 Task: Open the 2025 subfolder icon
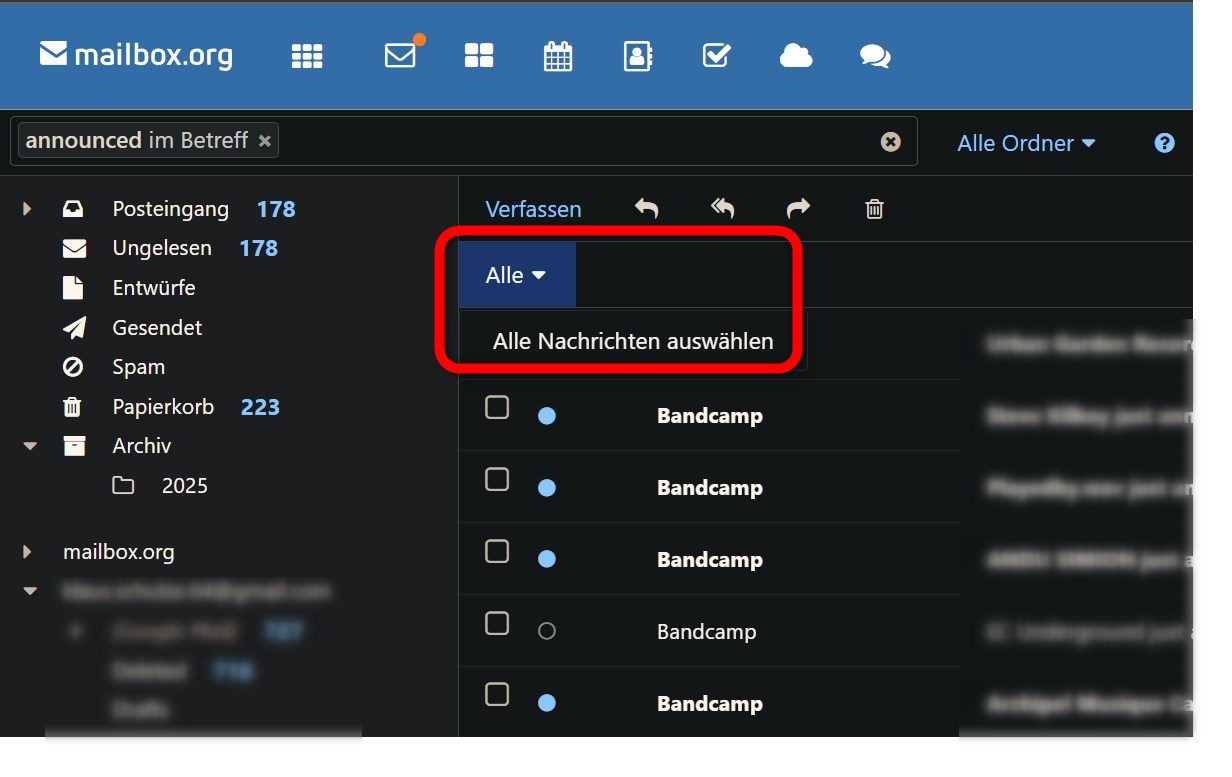[x=123, y=486]
